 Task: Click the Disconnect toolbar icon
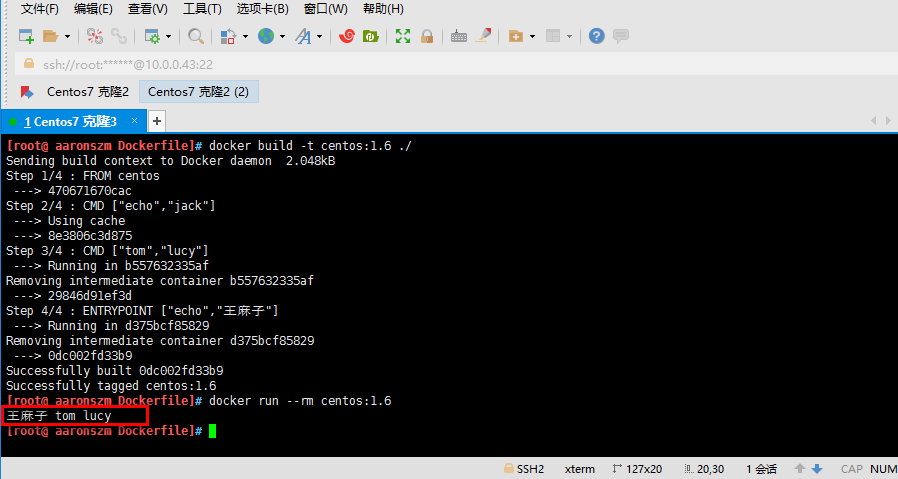tap(95, 36)
